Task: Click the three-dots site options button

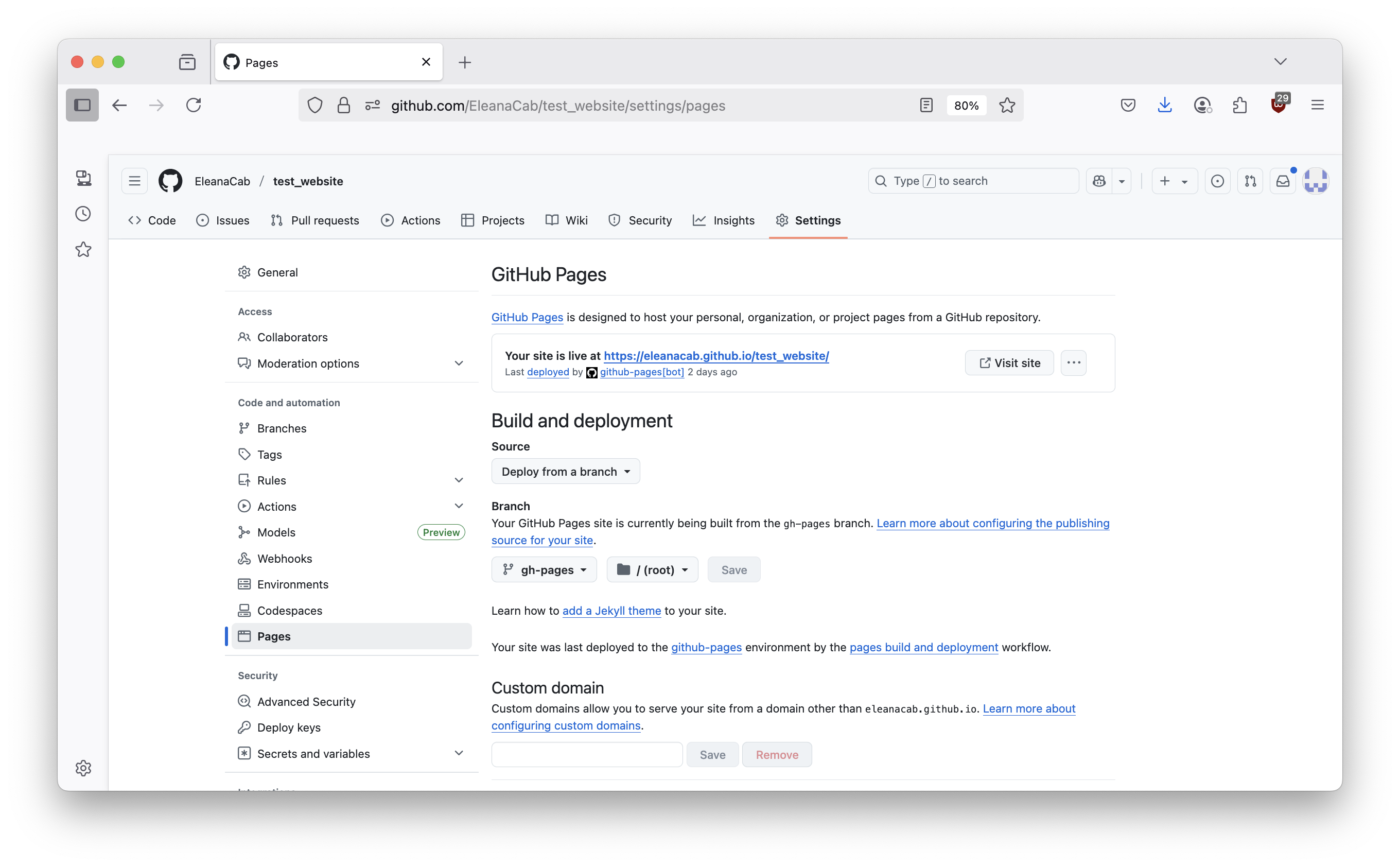Action: 1073,363
